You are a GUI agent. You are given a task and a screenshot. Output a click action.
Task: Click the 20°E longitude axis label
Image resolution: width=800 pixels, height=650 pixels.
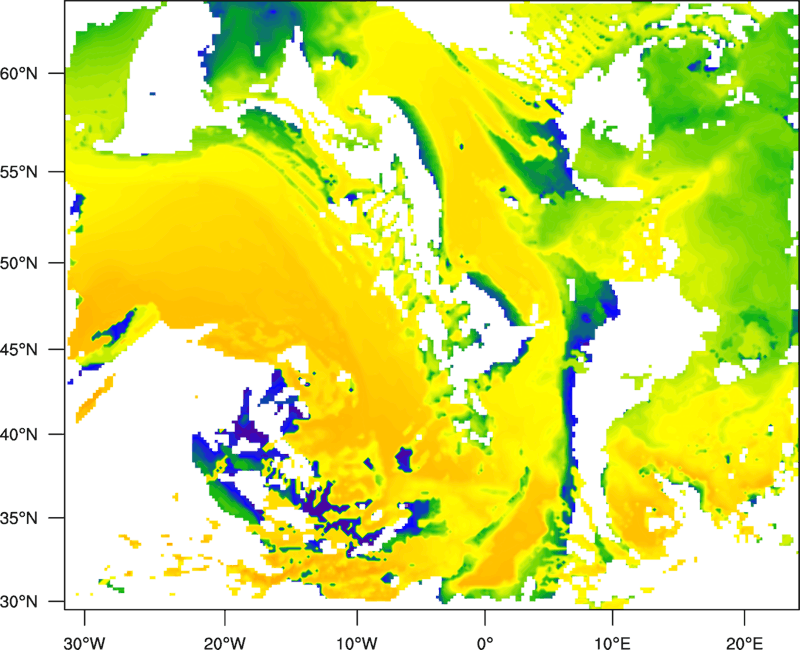pos(744,643)
